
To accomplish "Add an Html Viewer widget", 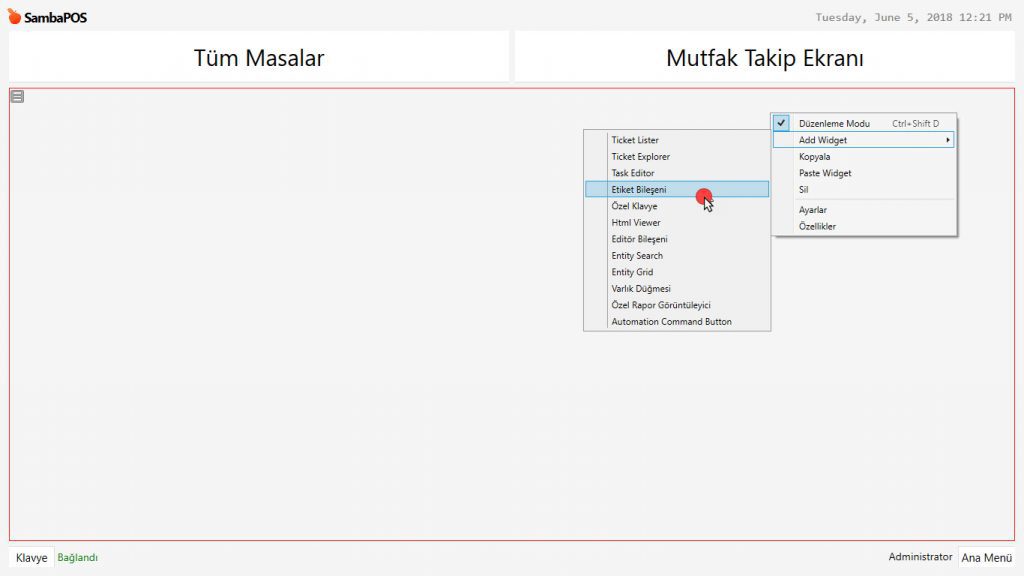I will 636,223.
